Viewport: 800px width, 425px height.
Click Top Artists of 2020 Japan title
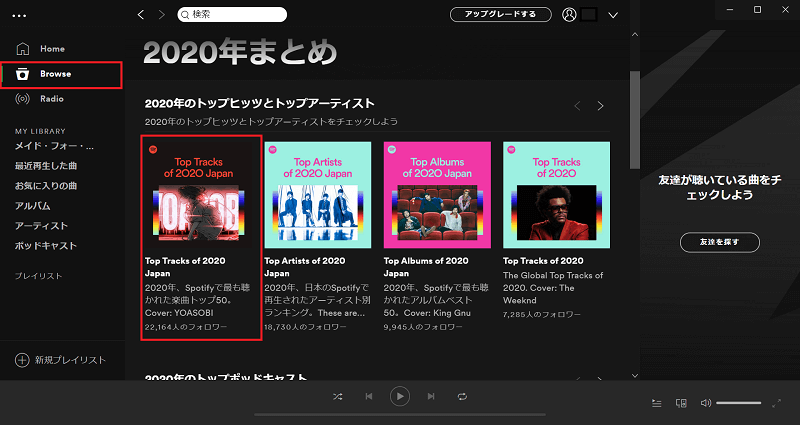305,267
